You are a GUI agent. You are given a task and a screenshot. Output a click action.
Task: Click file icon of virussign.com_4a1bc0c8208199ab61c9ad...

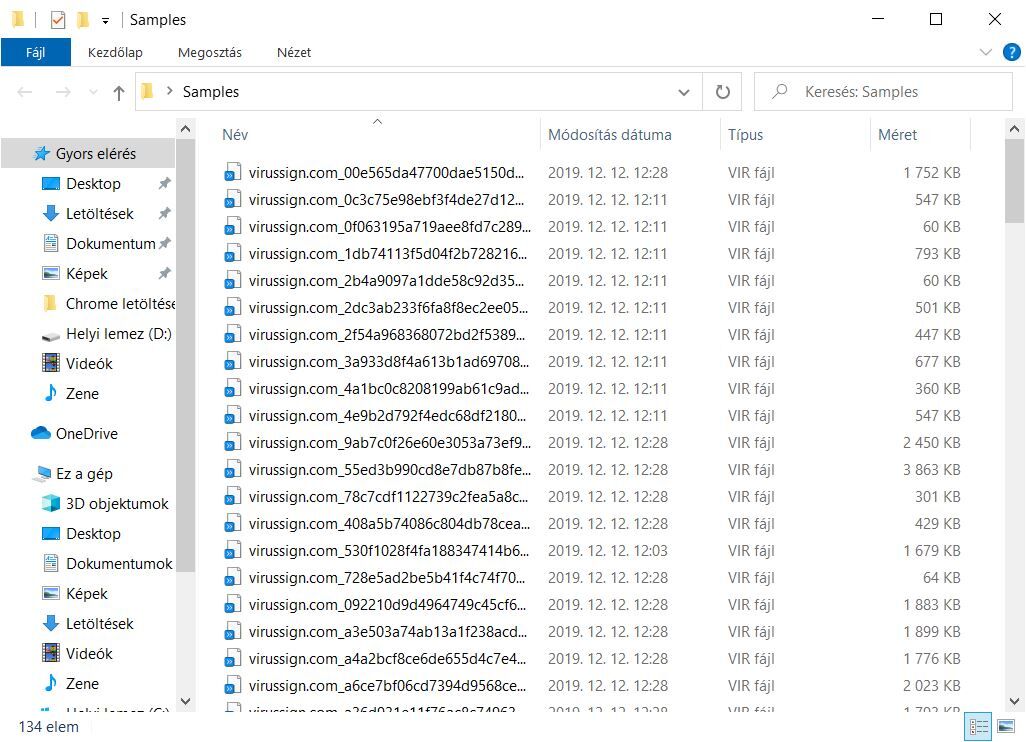(x=232, y=389)
